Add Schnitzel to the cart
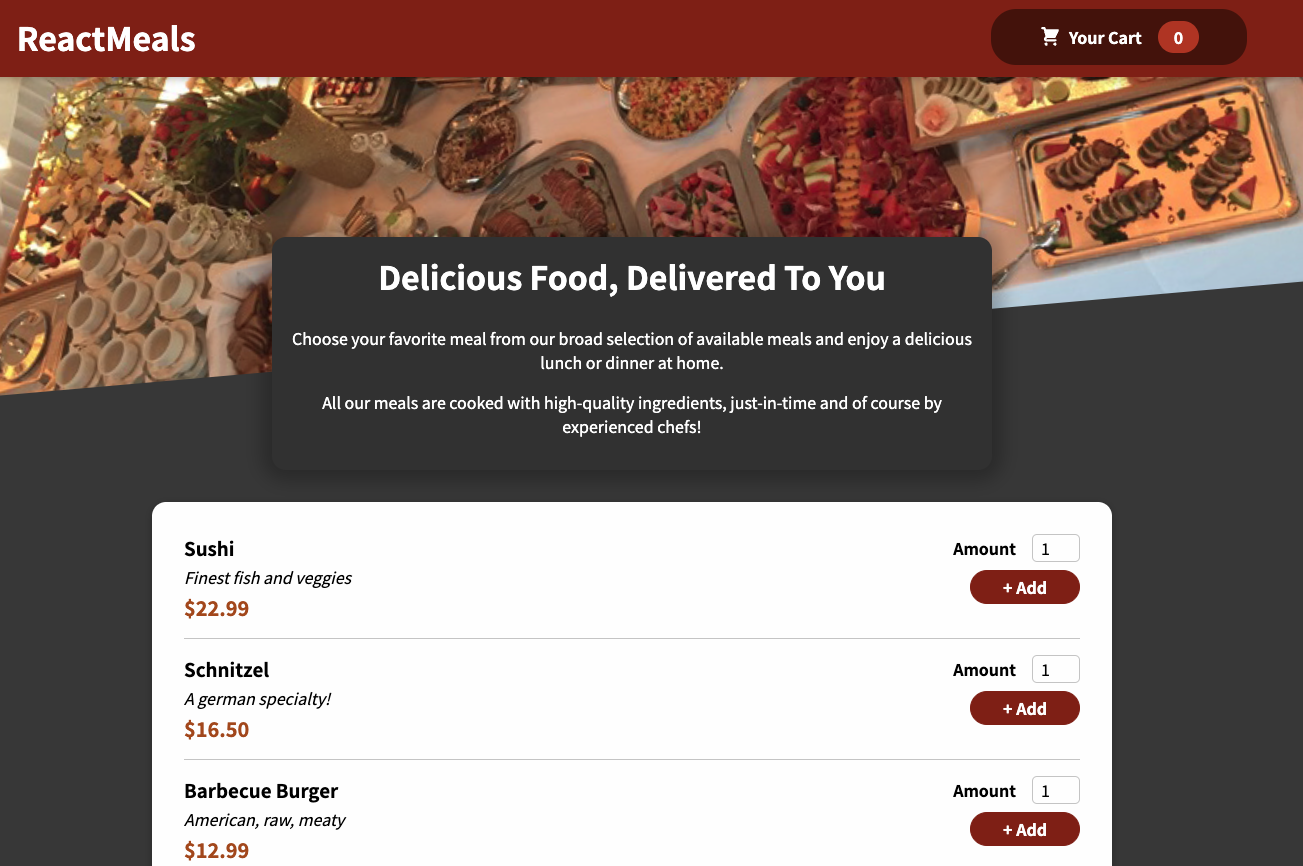 point(1024,708)
